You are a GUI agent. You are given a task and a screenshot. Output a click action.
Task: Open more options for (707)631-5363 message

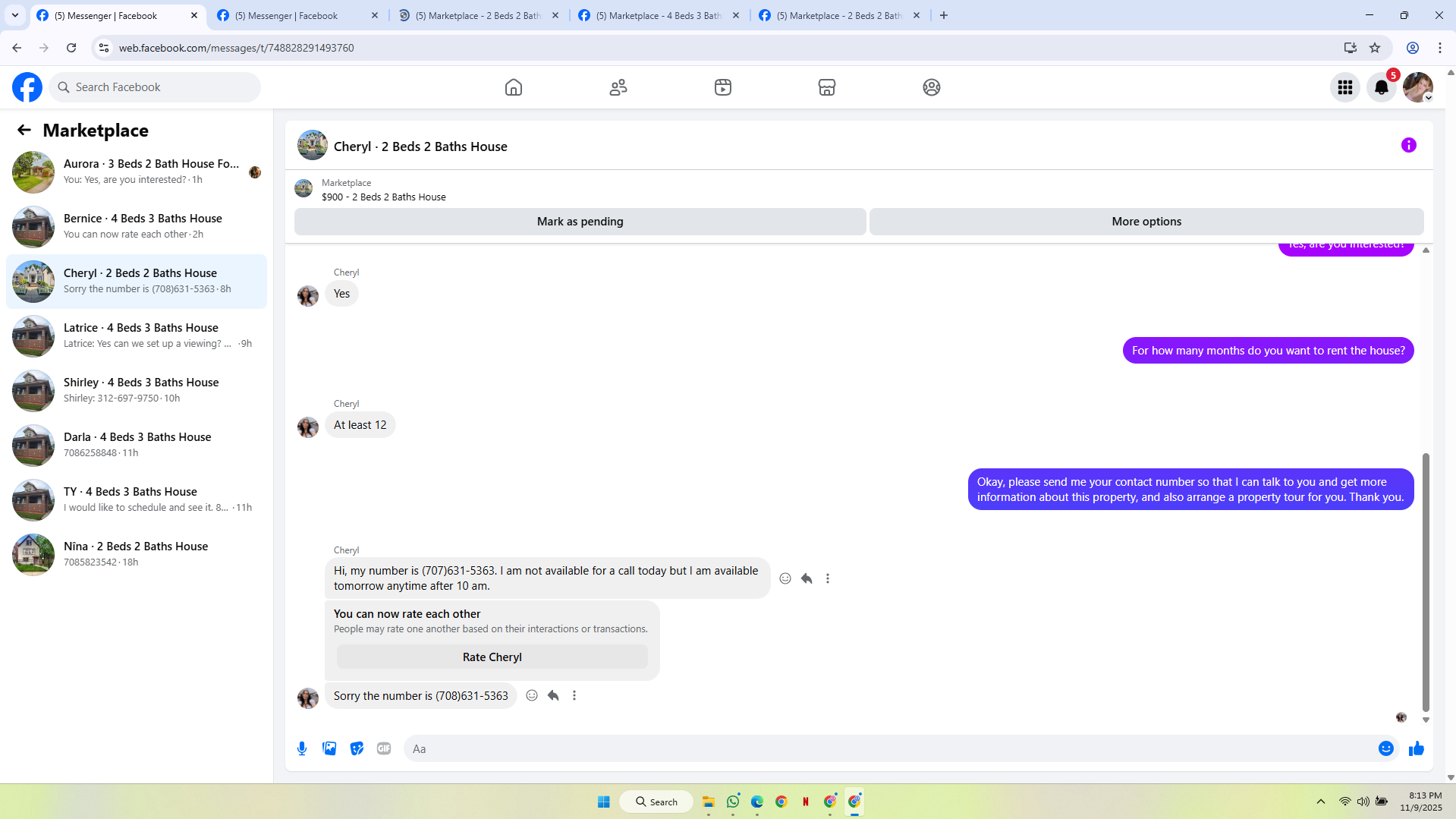(x=828, y=578)
